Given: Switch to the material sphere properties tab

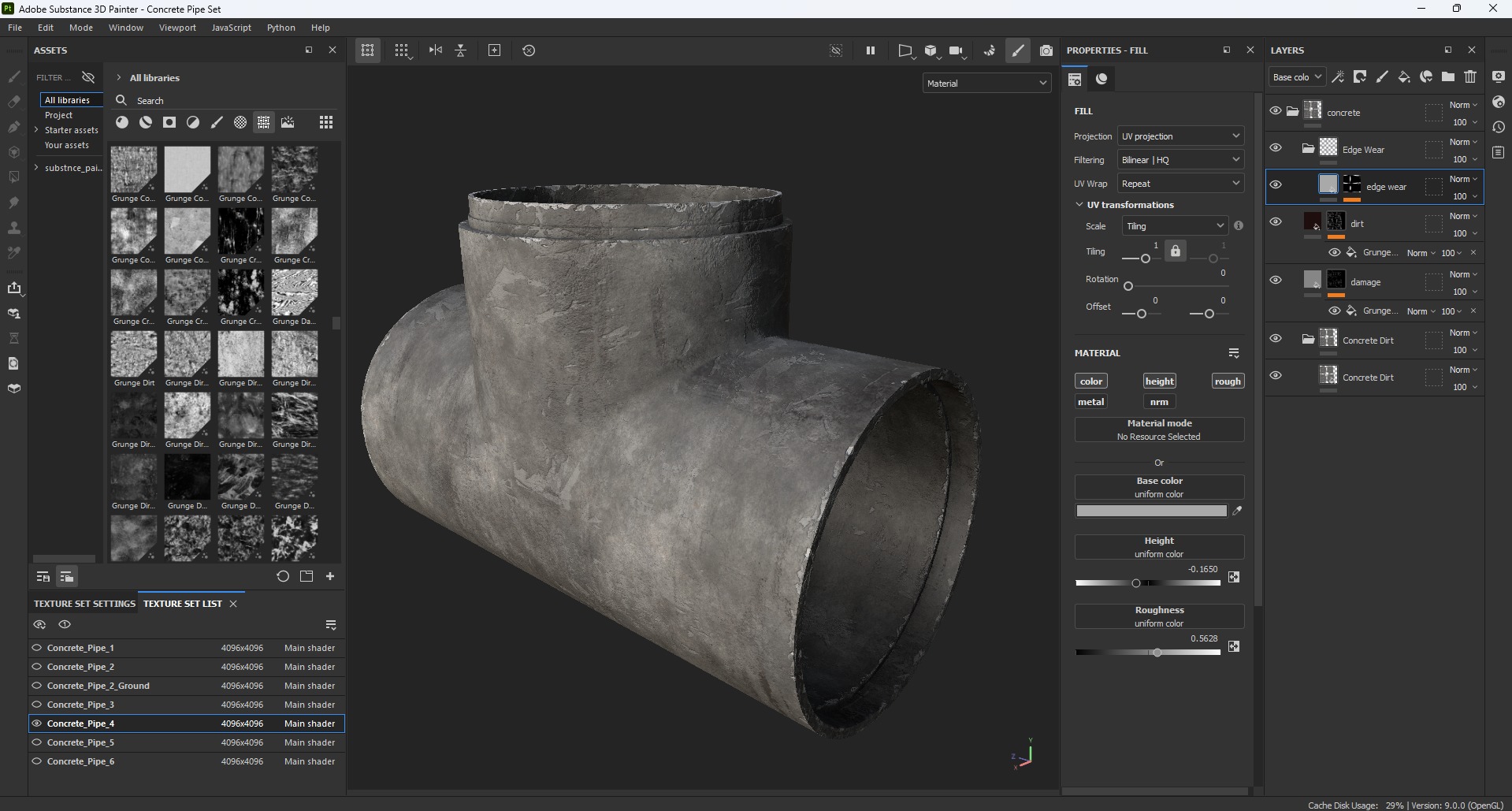Looking at the screenshot, I should (1101, 79).
